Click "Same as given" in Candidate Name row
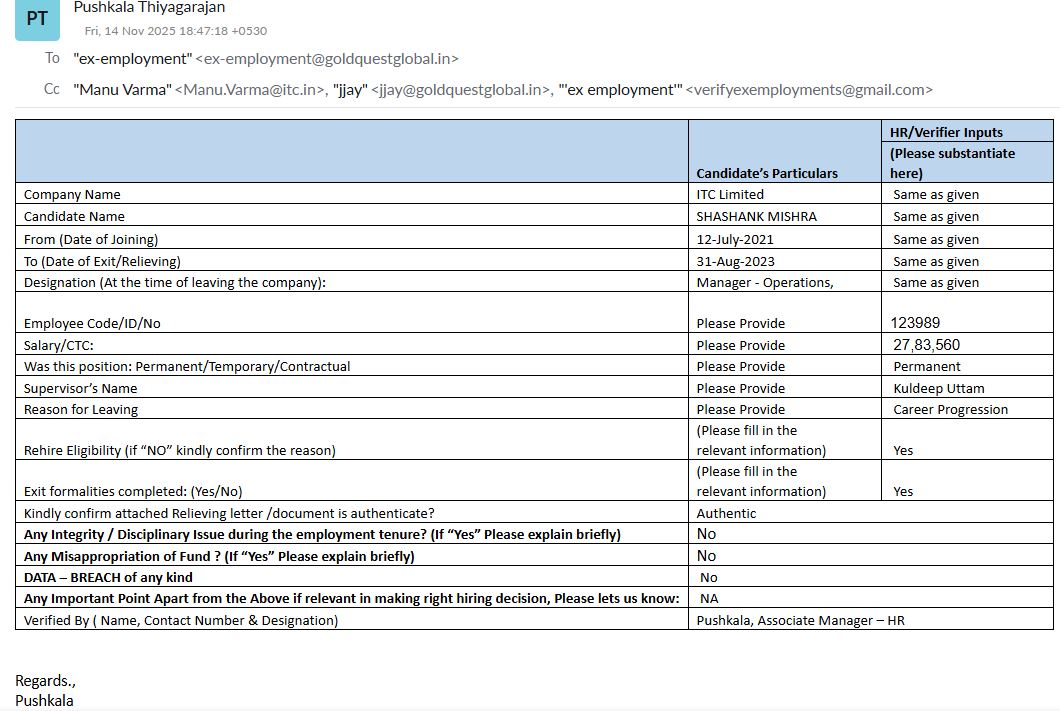 [936, 217]
